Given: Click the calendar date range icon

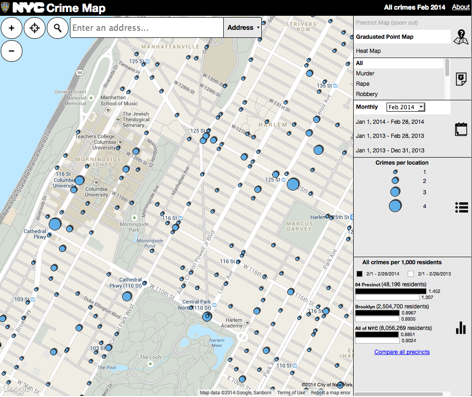Looking at the screenshot, I should pyautogui.click(x=461, y=129).
